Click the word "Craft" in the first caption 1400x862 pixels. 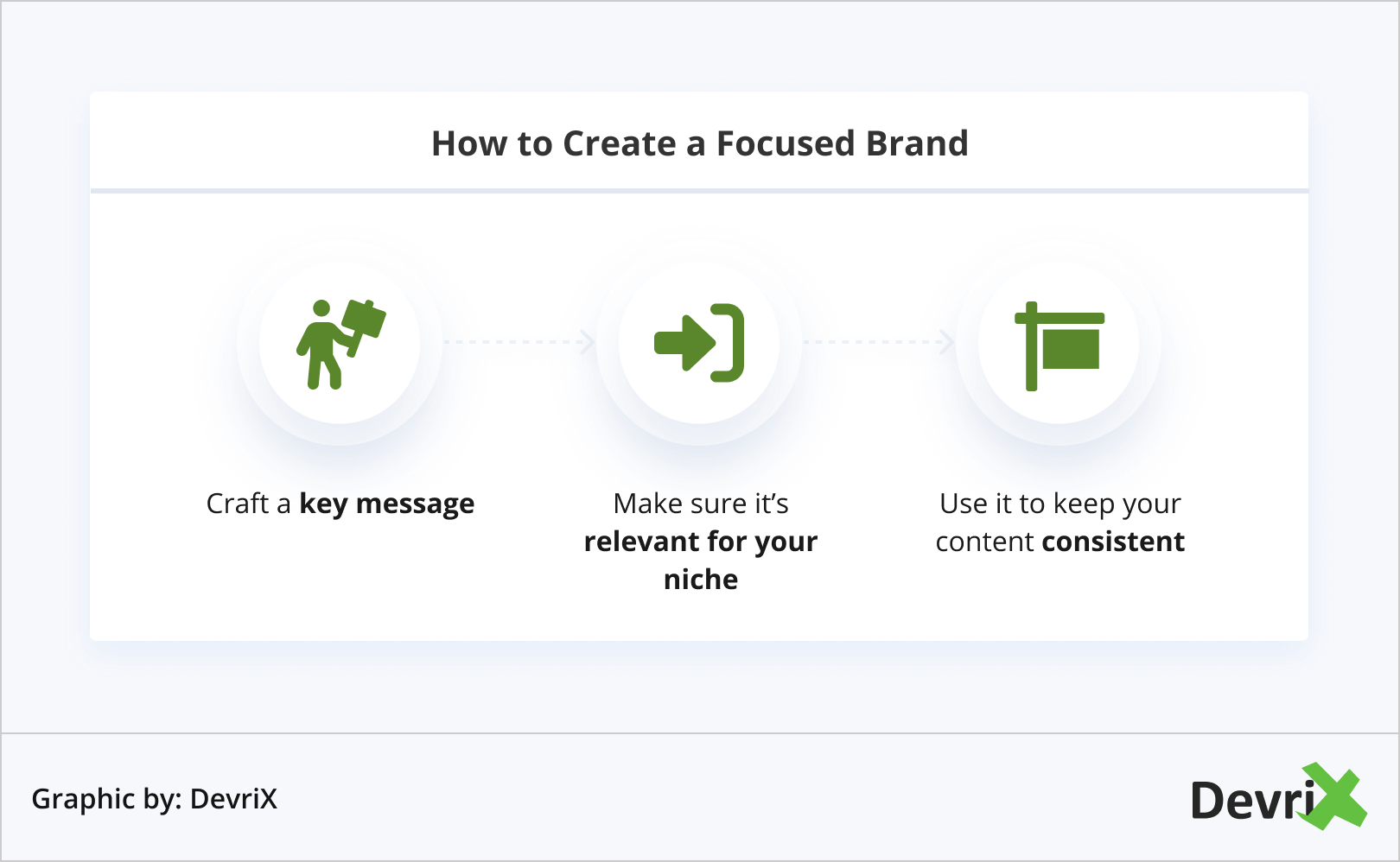238,504
